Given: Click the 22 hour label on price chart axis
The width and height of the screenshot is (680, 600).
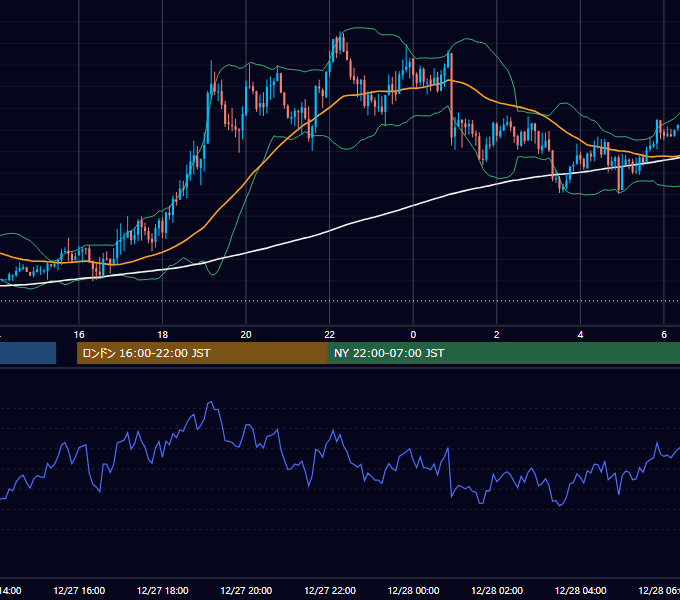Looking at the screenshot, I should [x=330, y=335].
